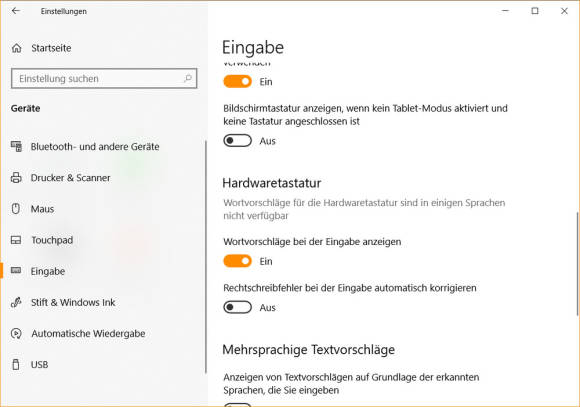This screenshot has width=580, height=407.
Task: Select the Bluetooth devices icon
Action: 16,147
